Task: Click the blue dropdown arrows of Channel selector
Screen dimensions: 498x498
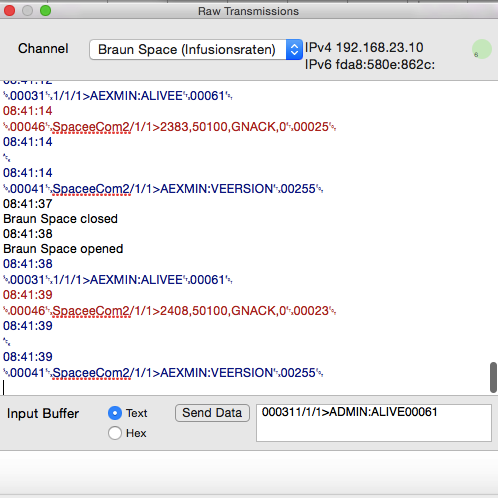Action: pos(294,50)
